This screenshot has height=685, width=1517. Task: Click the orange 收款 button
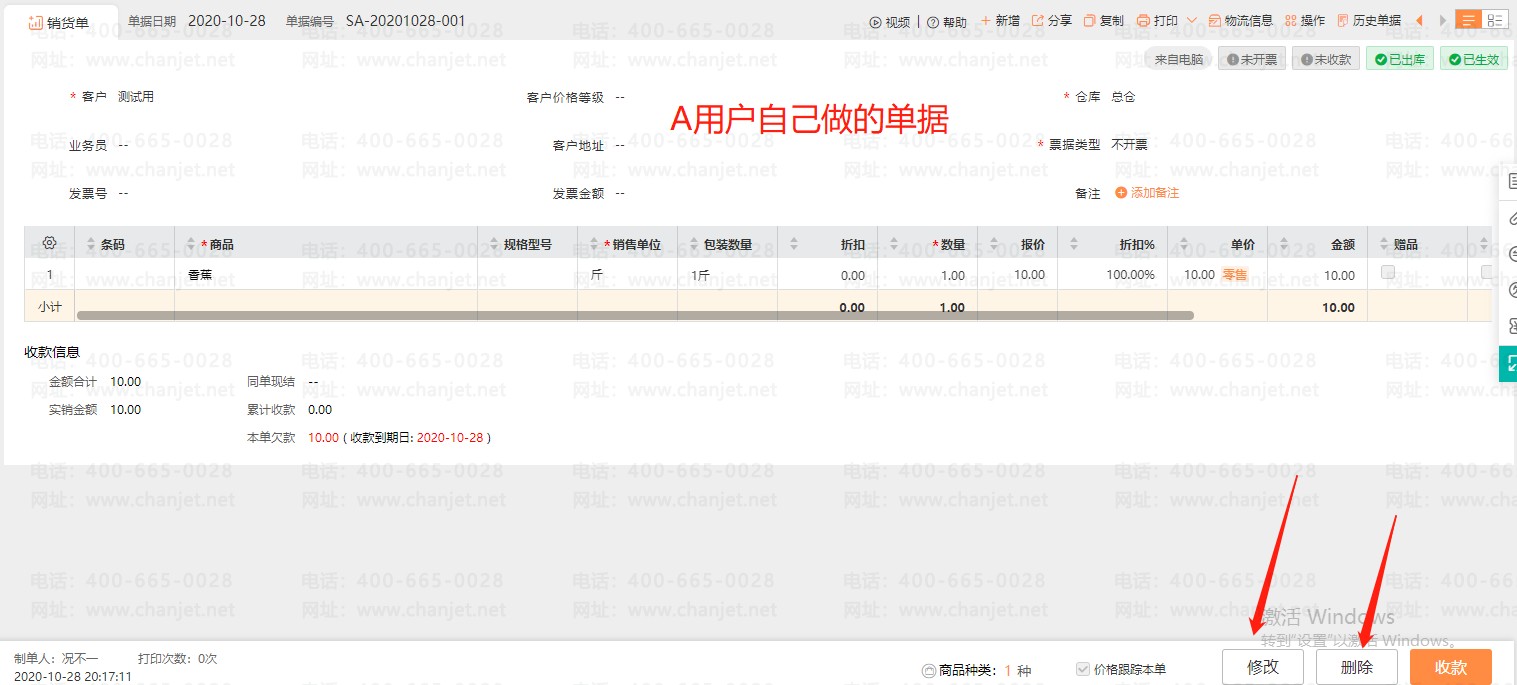[1451, 667]
